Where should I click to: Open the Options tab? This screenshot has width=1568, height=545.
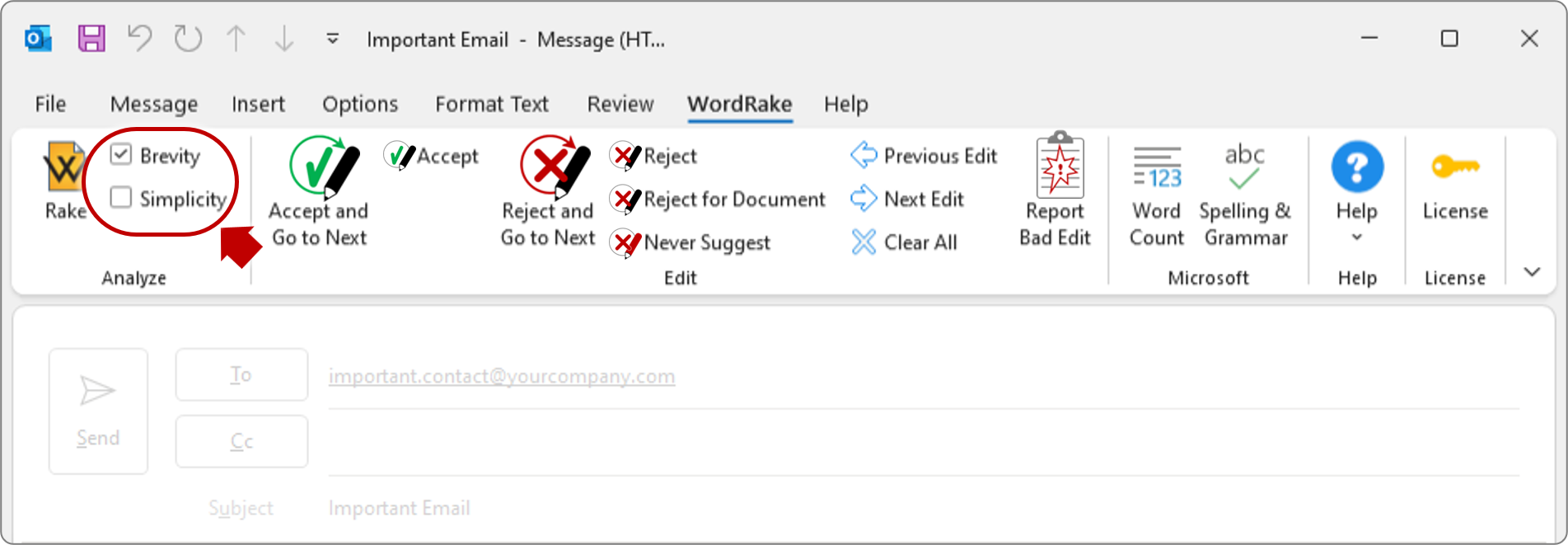360,104
